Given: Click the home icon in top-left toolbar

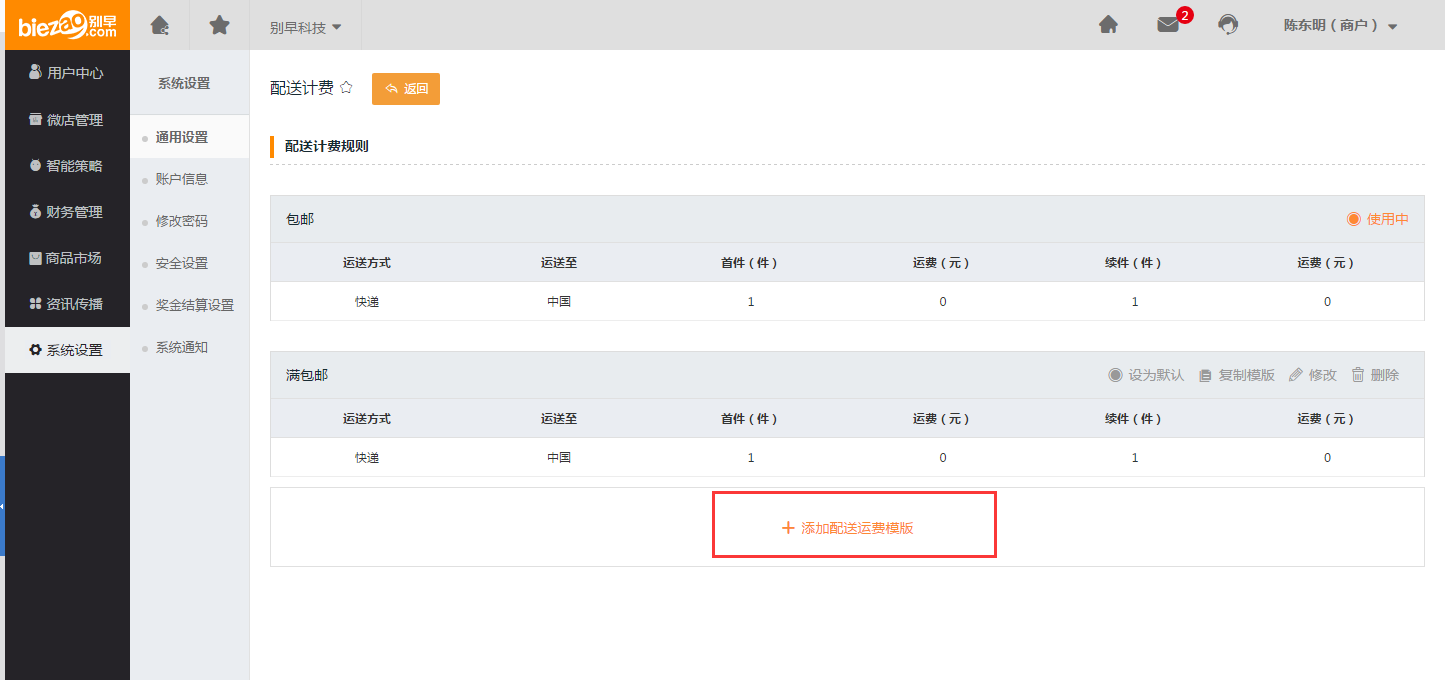Looking at the screenshot, I should point(159,26).
